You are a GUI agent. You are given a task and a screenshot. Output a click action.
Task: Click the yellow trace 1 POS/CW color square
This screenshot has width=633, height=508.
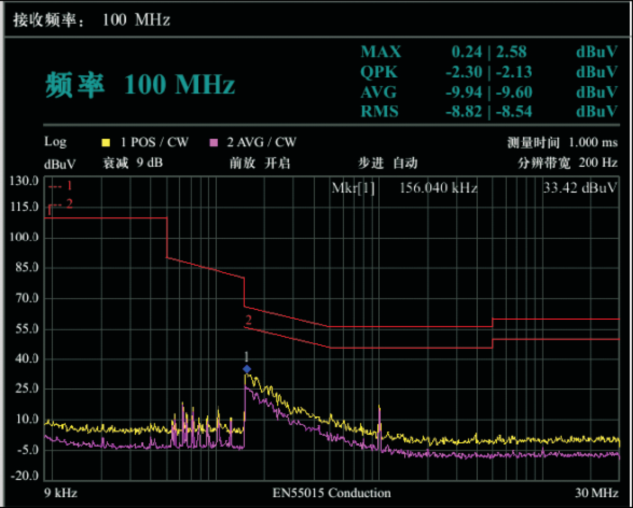[107, 143]
